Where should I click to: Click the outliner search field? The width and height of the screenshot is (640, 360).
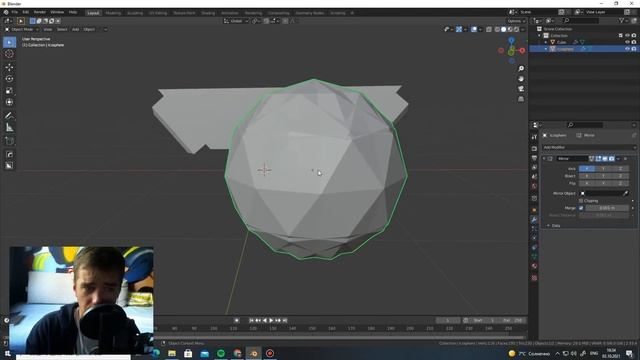click(581, 20)
